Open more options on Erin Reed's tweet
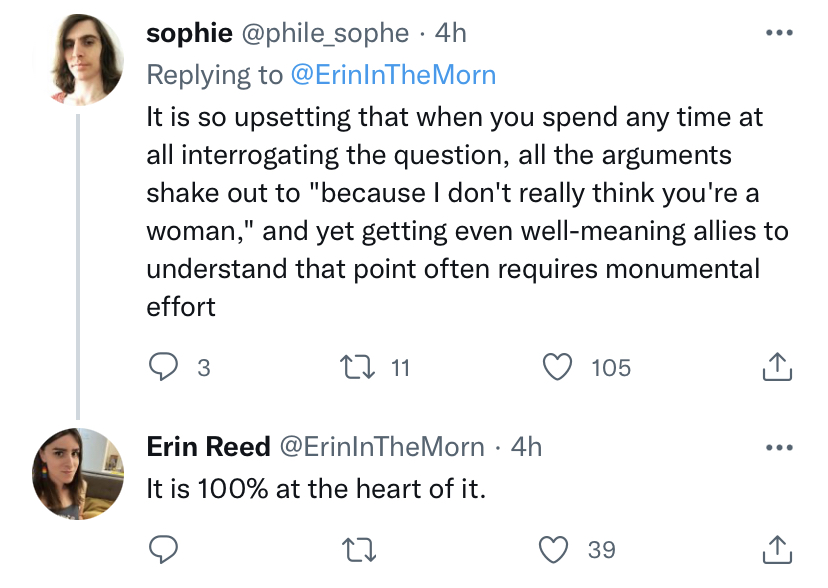828x588 pixels. coord(777,446)
